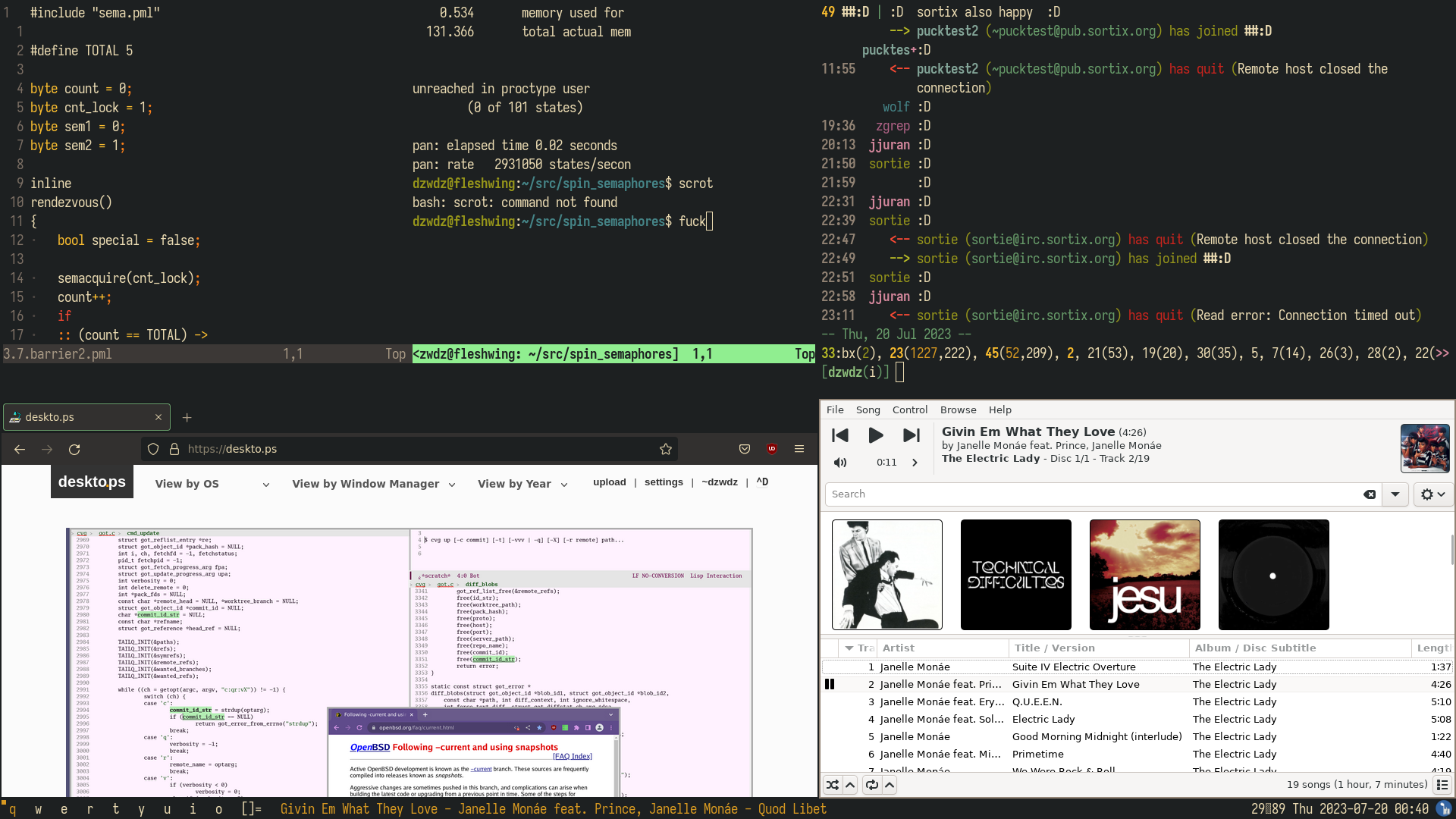This screenshot has height=819, width=1456.
Task: Go to the previous track
Action: (839, 435)
